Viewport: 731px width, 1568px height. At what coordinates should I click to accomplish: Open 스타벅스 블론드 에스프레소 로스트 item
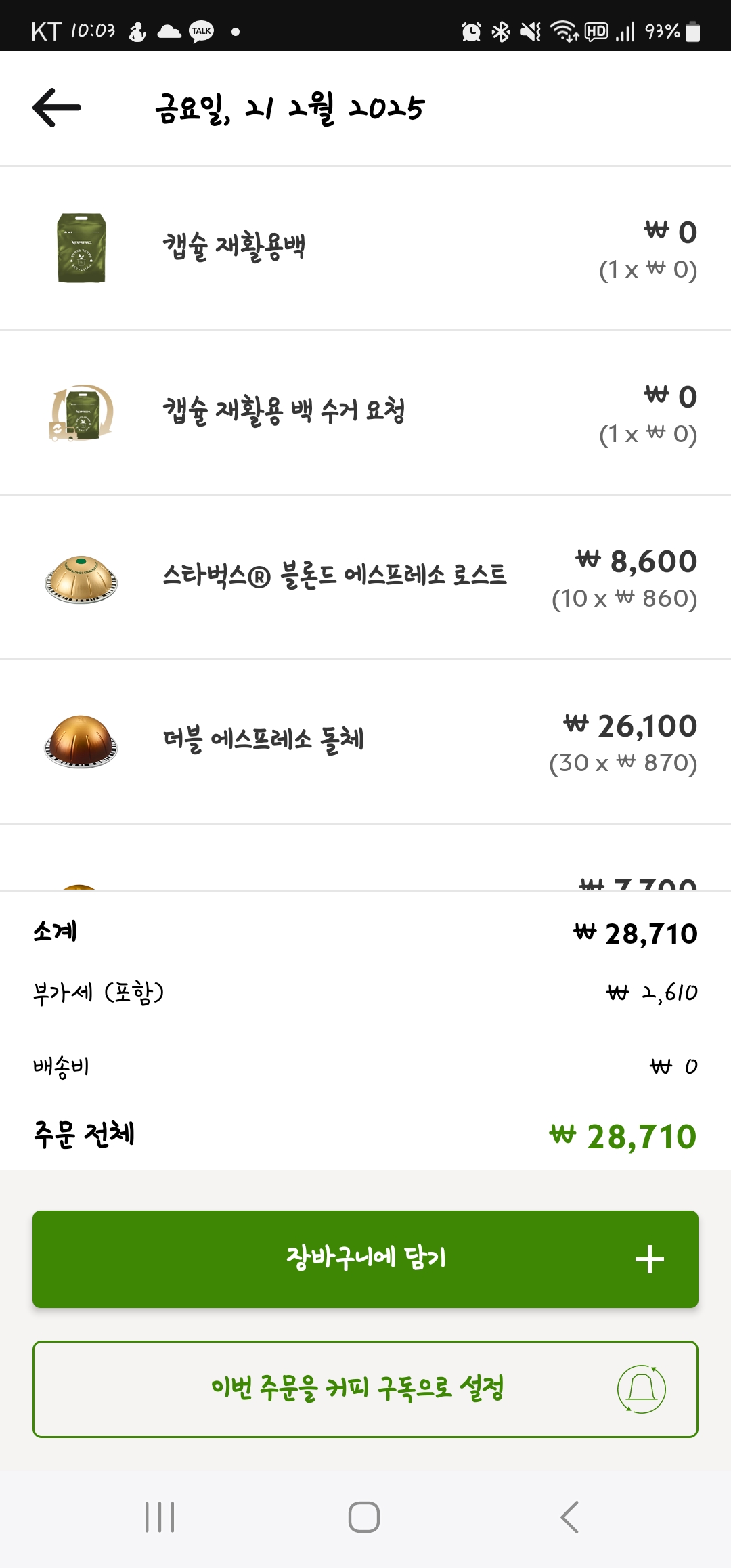[x=334, y=575]
